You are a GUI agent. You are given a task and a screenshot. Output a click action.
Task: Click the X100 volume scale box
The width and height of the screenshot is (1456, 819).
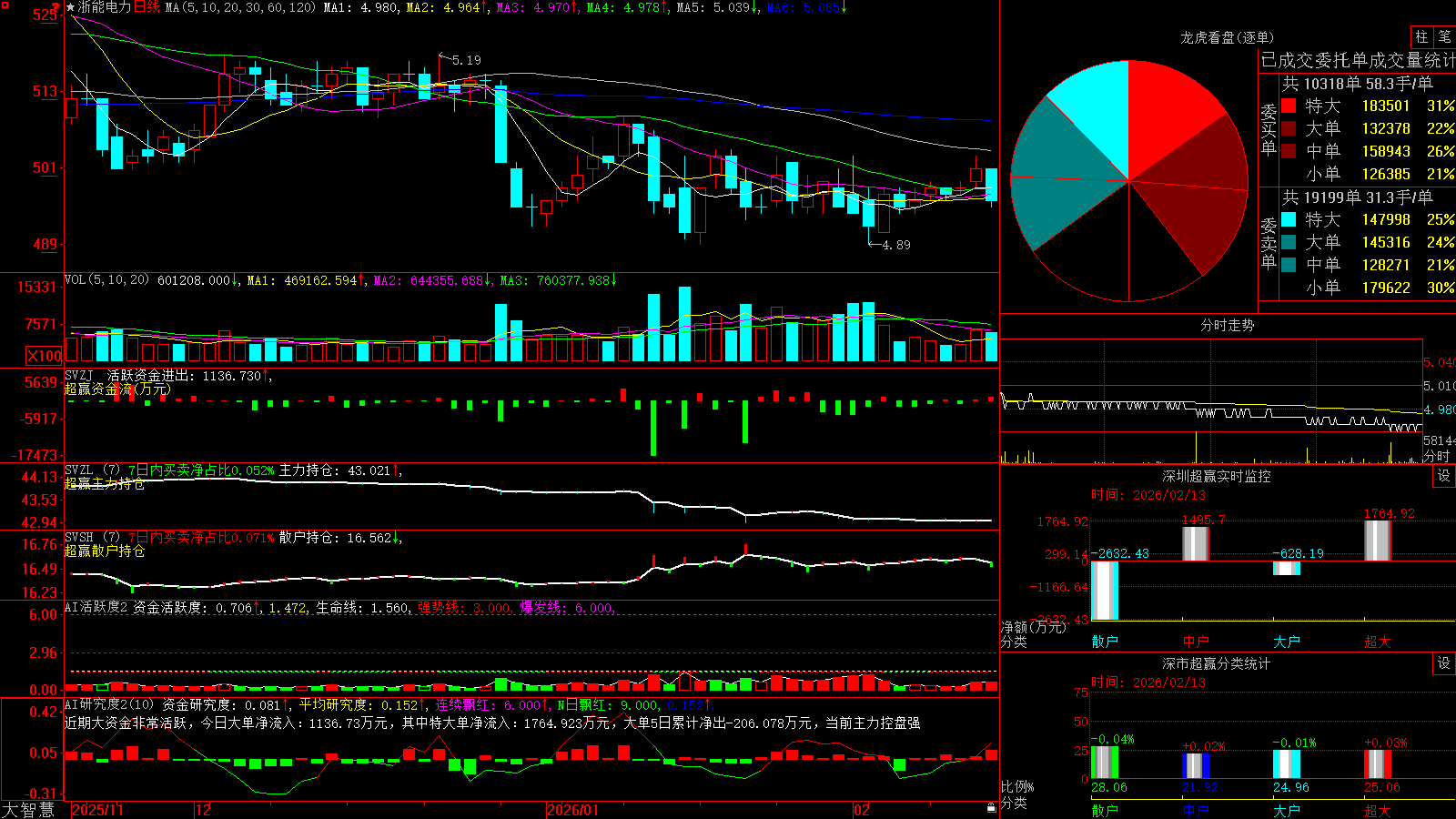(x=45, y=356)
